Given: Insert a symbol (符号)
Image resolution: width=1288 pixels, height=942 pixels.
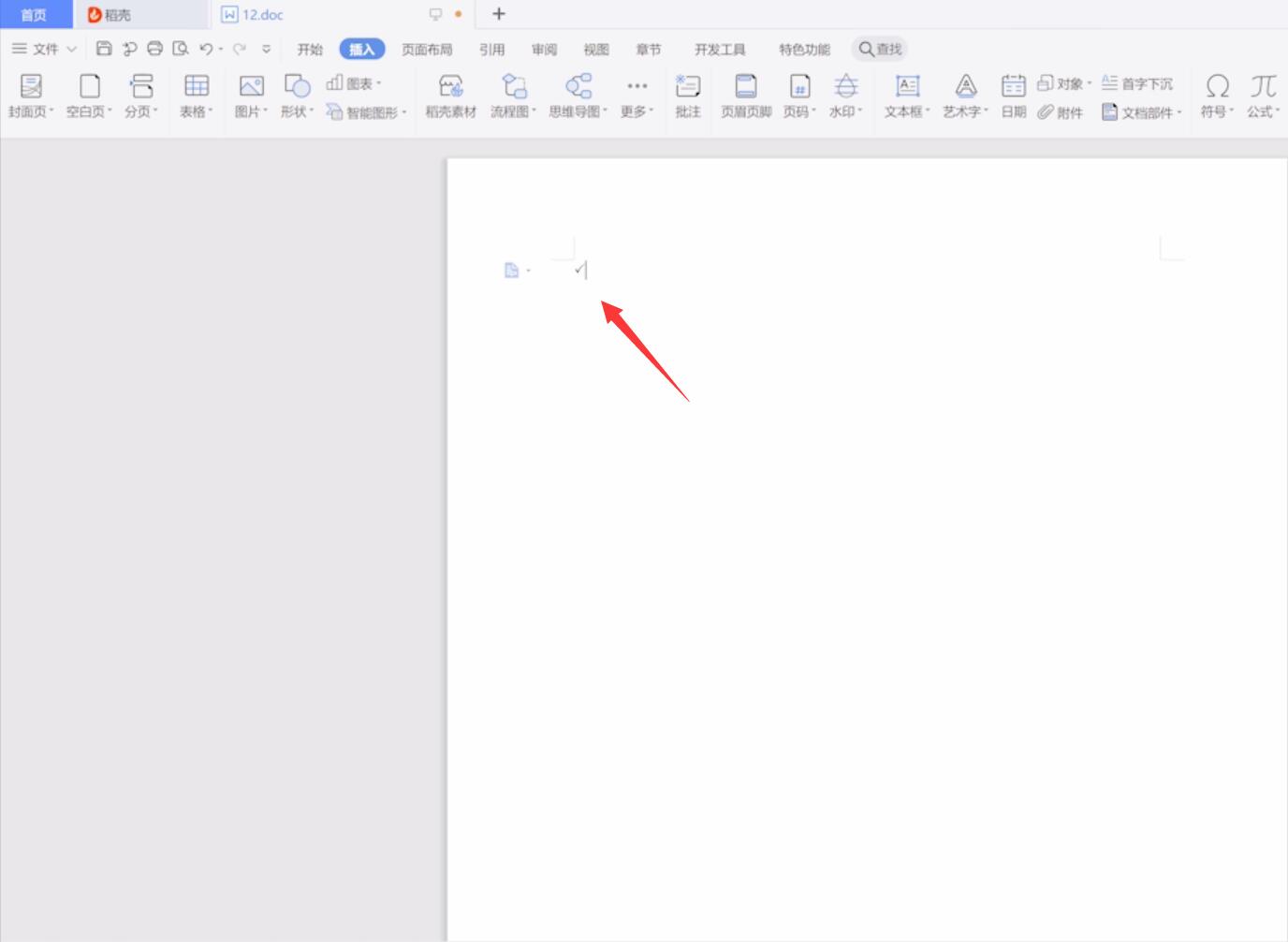Looking at the screenshot, I should pyautogui.click(x=1217, y=96).
